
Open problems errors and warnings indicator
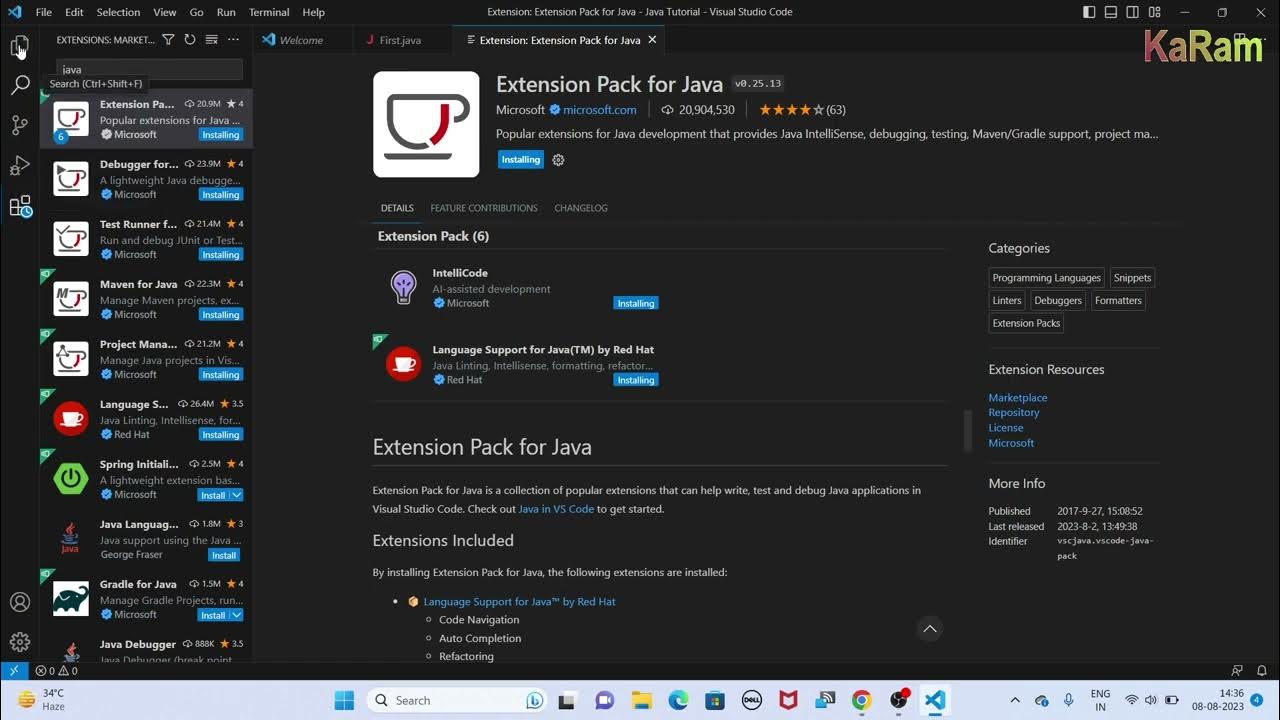[56, 671]
